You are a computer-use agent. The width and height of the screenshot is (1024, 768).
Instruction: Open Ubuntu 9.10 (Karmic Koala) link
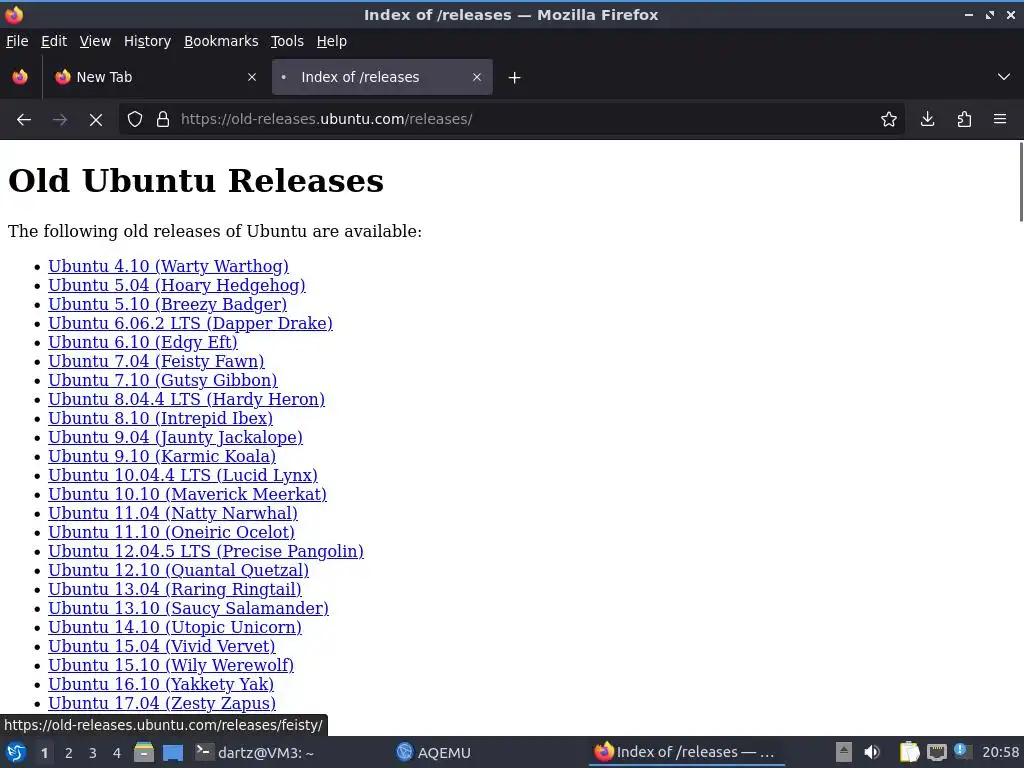click(162, 456)
